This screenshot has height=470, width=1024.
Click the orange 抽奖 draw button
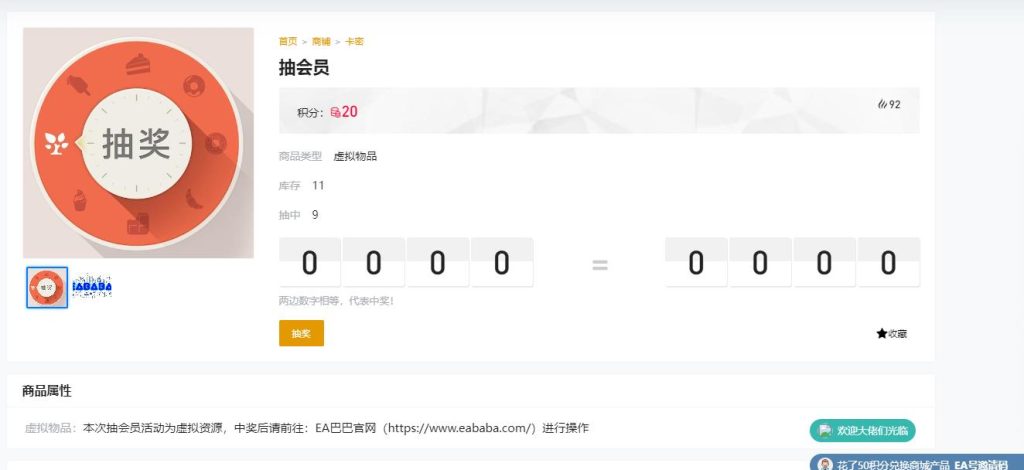pos(301,333)
